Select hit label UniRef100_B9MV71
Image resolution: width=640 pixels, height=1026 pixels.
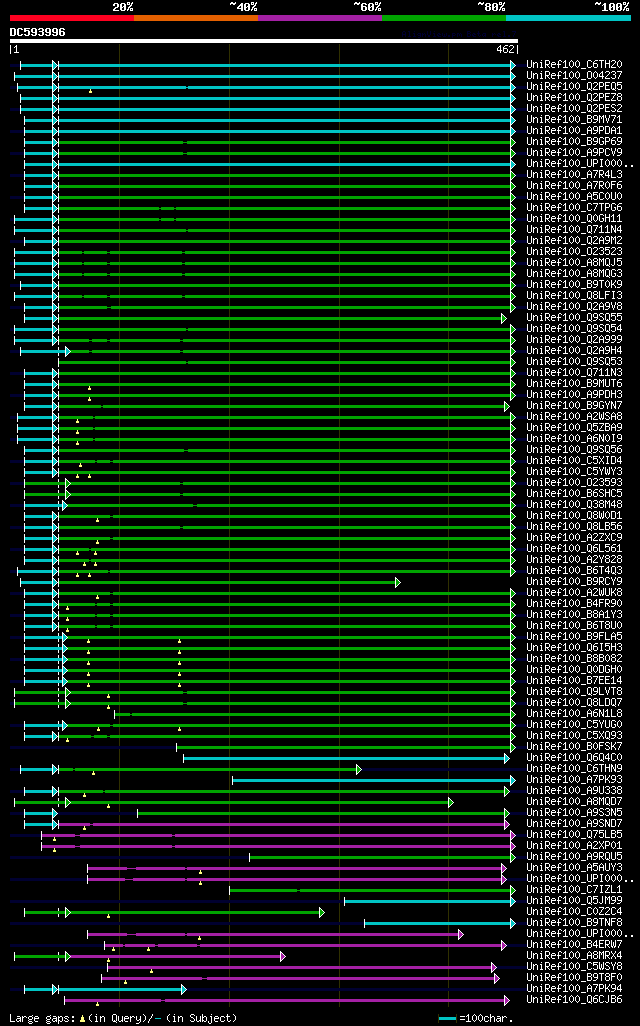coord(575,120)
